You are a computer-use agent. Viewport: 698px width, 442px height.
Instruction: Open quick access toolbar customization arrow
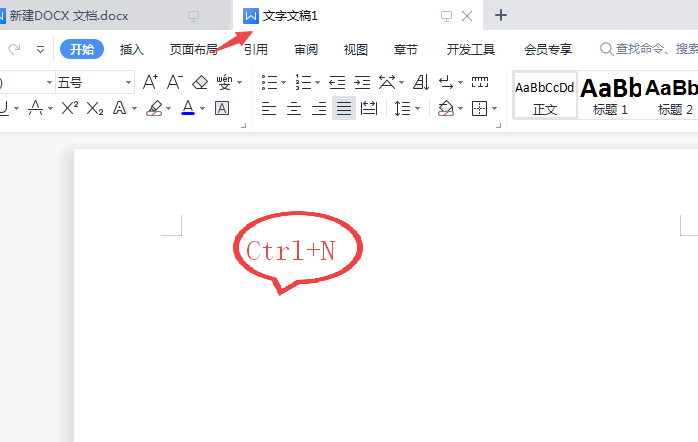(40, 49)
